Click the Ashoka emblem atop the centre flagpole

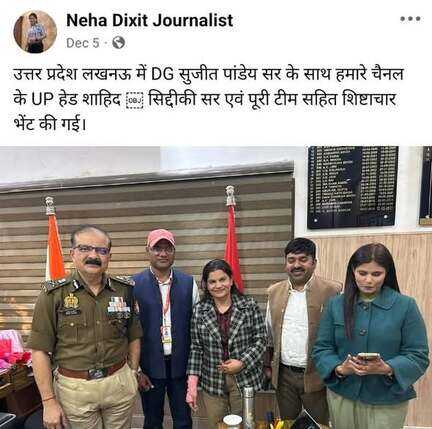(230, 195)
